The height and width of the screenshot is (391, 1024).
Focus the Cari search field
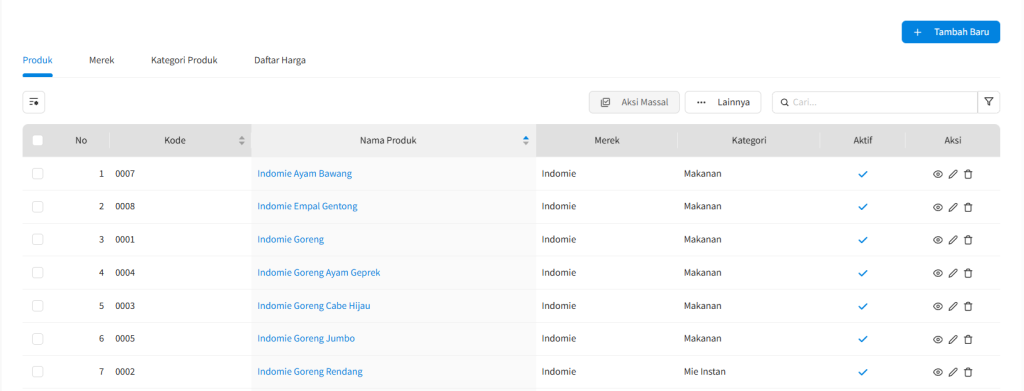pos(875,102)
